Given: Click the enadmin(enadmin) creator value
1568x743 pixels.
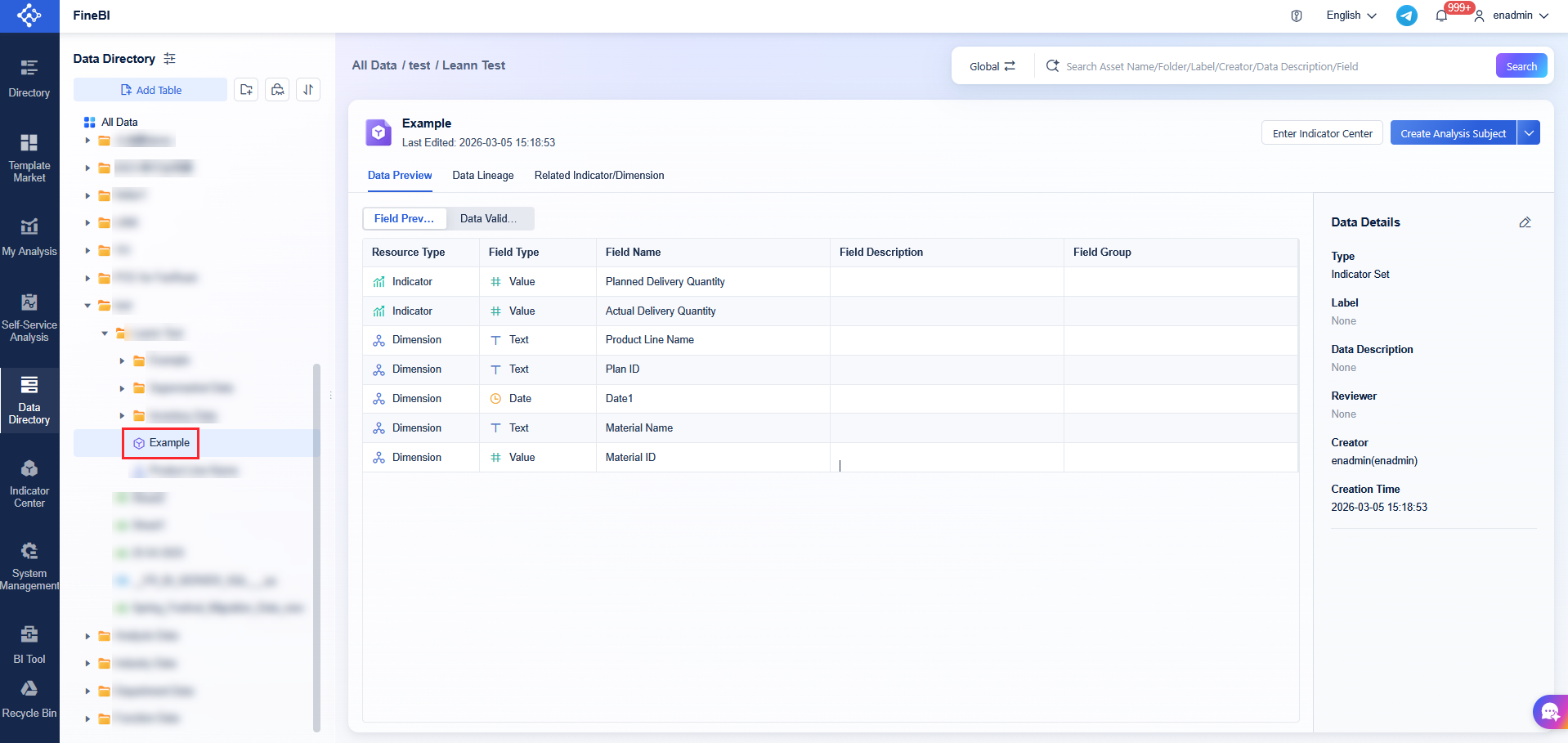Looking at the screenshot, I should pos(1374,461).
